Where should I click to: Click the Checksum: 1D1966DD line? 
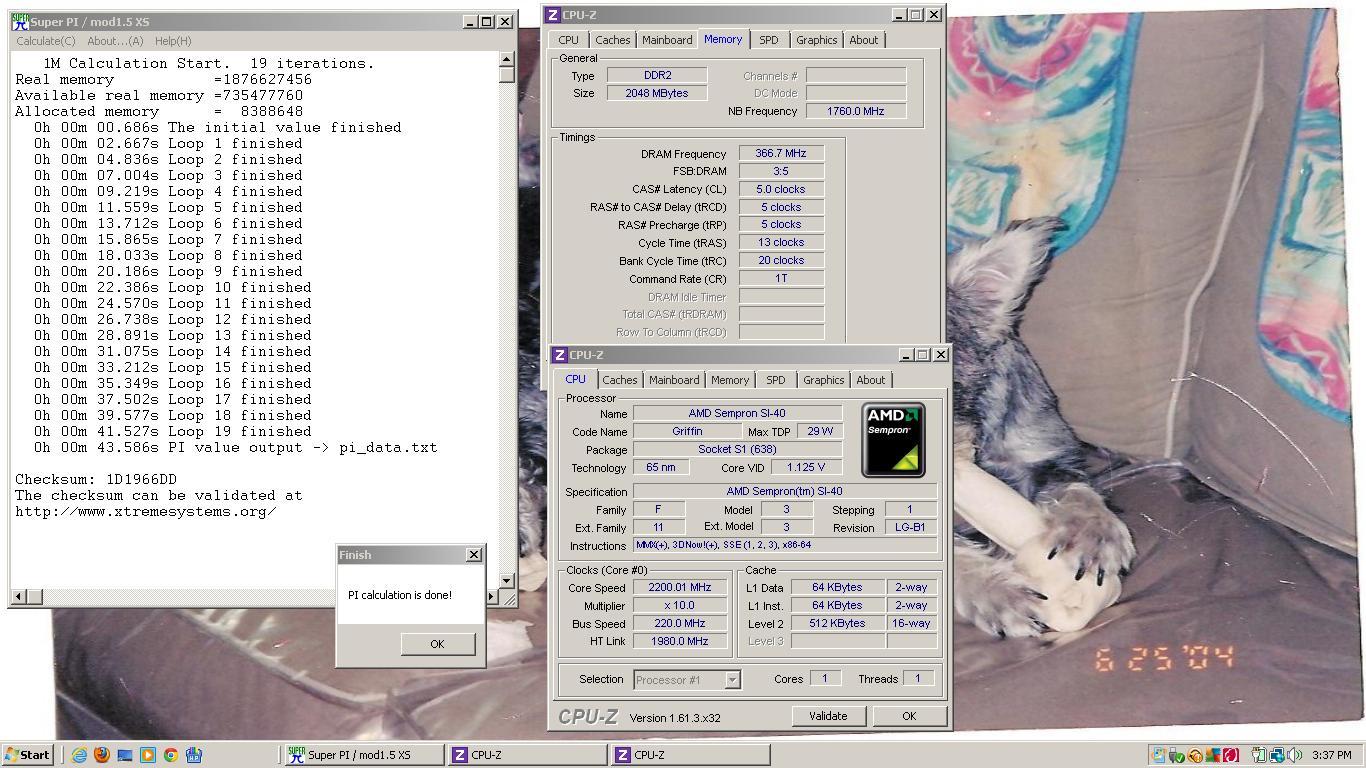[96, 479]
